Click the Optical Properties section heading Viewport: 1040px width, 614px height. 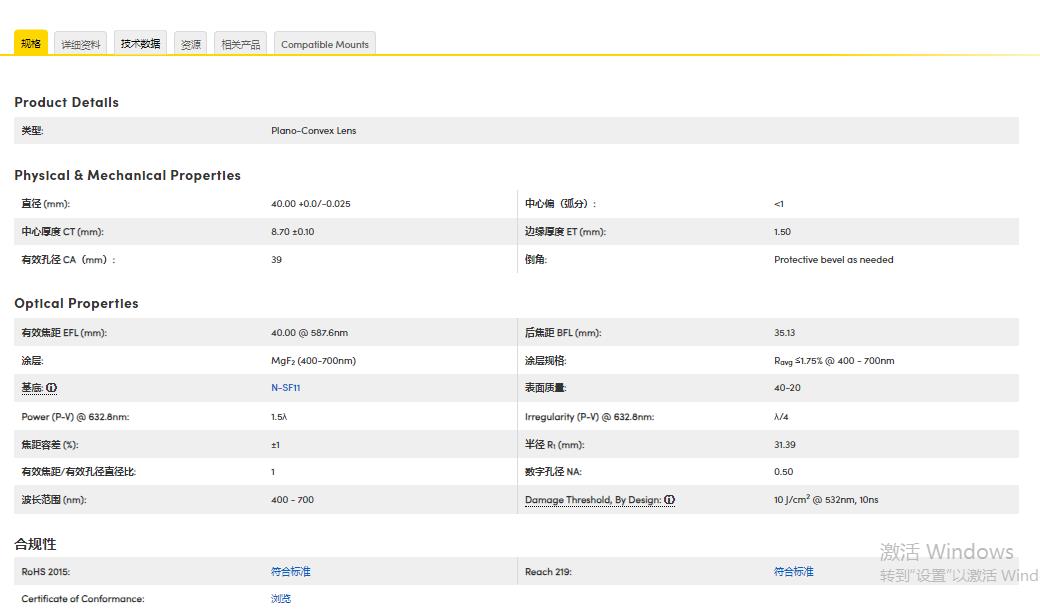[76, 303]
